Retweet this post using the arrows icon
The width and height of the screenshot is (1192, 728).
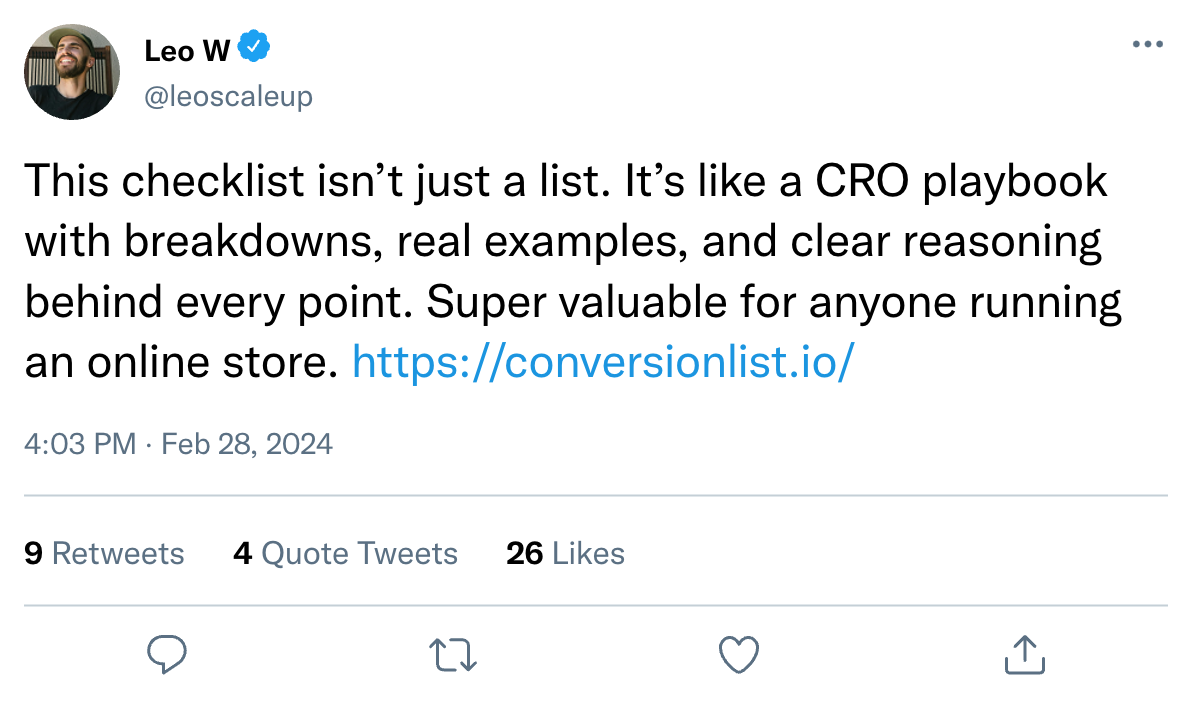[453, 655]
